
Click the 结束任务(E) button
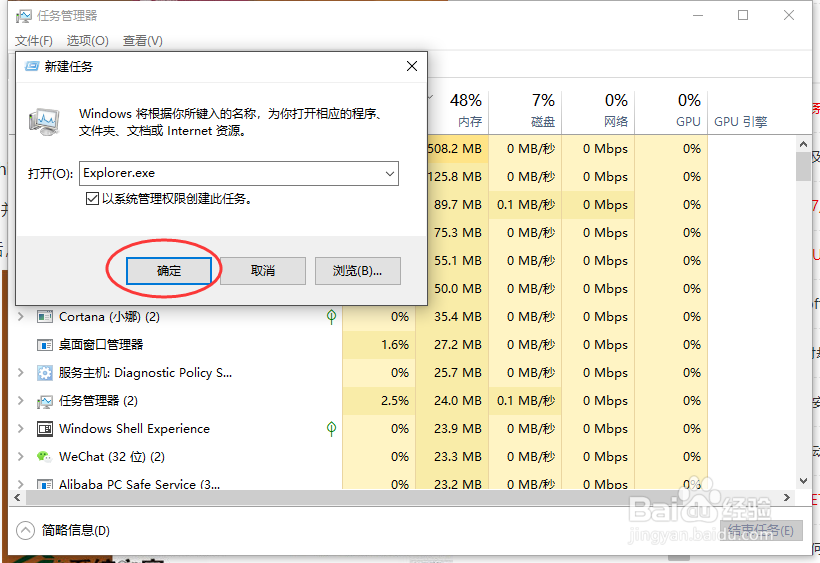pyautogui.click(x=761, y=531)
